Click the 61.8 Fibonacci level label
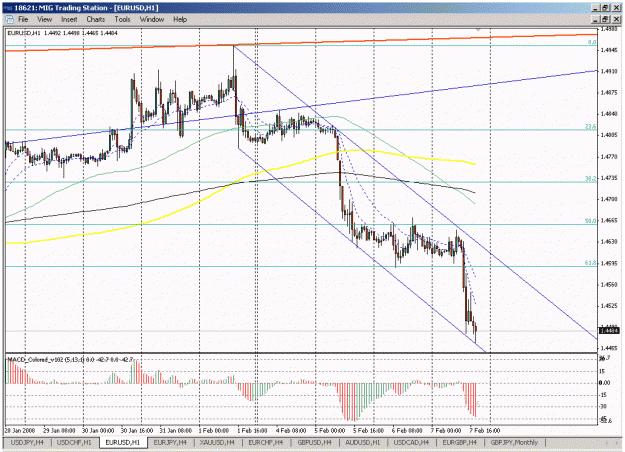625x452 pixels. (591, 263)
